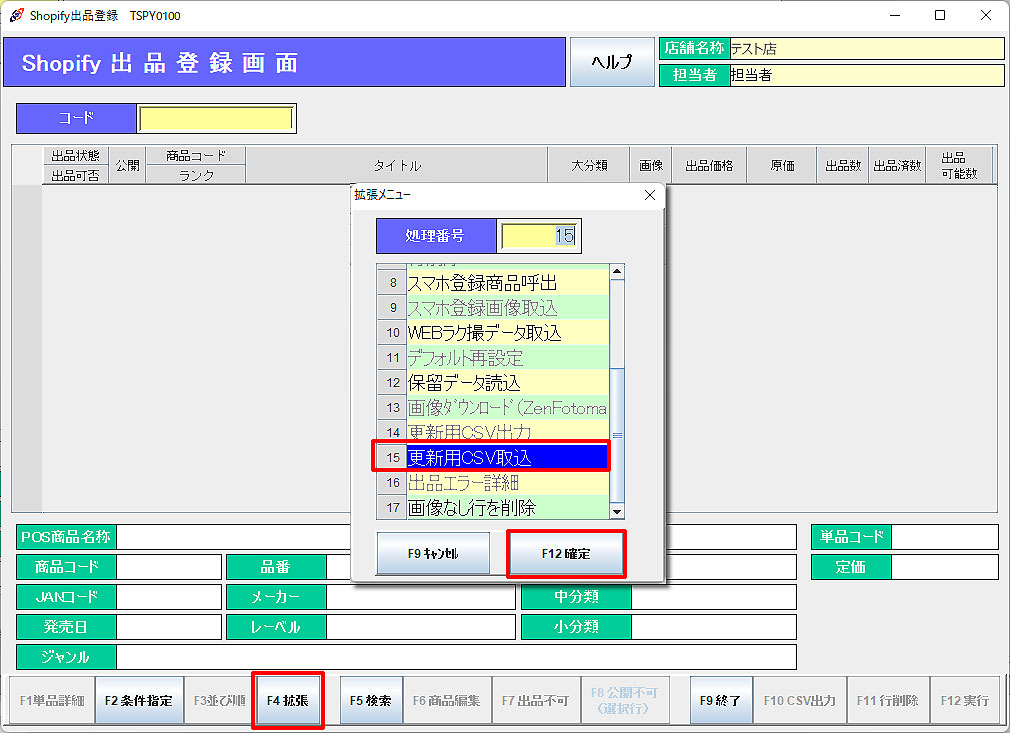Pick 保留データ読込 in the extension menu
The width and height of the screenshot is (1010, 733).
click(x=507, y=383)
